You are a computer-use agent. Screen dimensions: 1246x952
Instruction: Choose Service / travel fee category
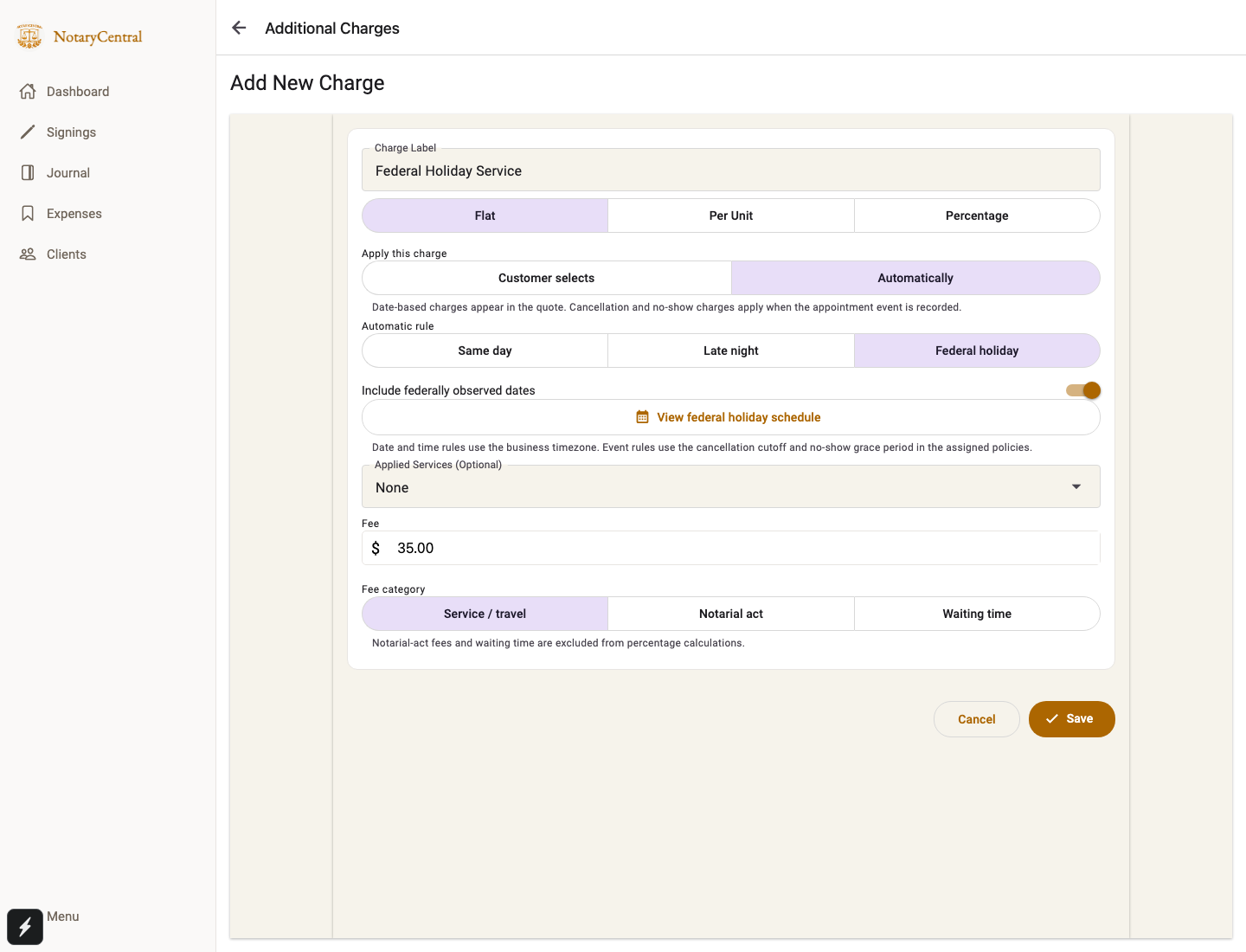[x=485, y=614]
